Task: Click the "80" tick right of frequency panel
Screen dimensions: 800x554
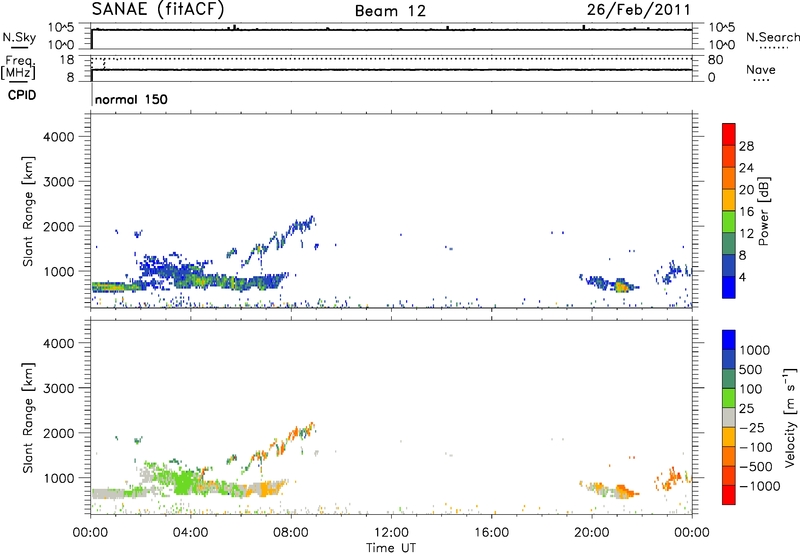Action: [x=716, y=60]
